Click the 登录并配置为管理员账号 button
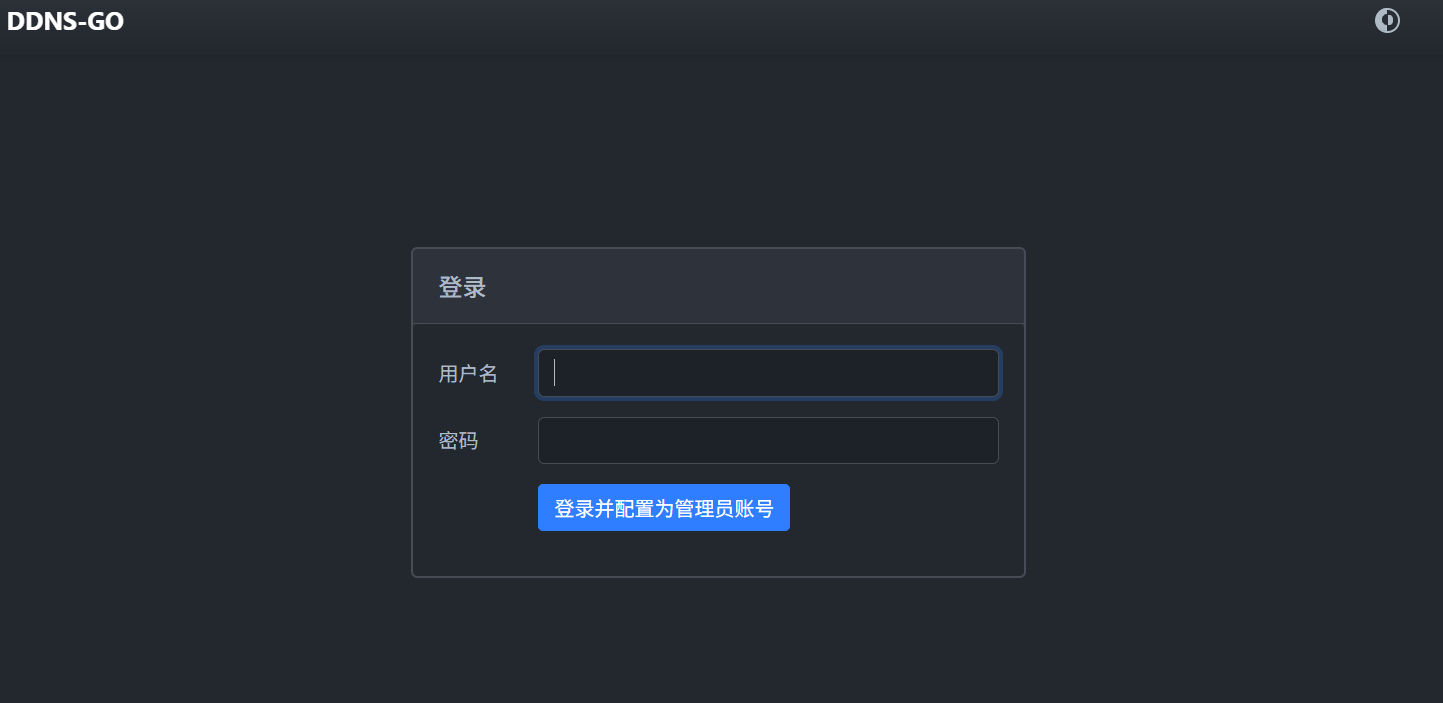Viewport: 1443px width, 703px height. pyautogui.click(x=664, y=508)
